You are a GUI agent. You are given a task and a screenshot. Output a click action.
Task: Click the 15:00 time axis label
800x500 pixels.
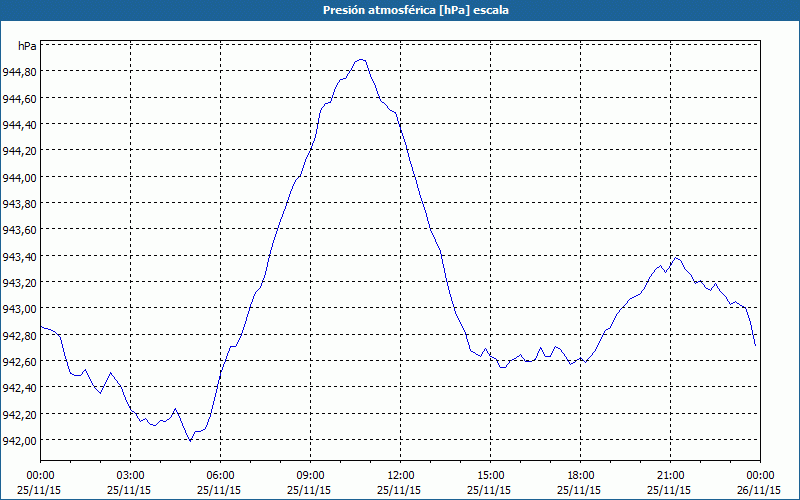coord(490,476)
